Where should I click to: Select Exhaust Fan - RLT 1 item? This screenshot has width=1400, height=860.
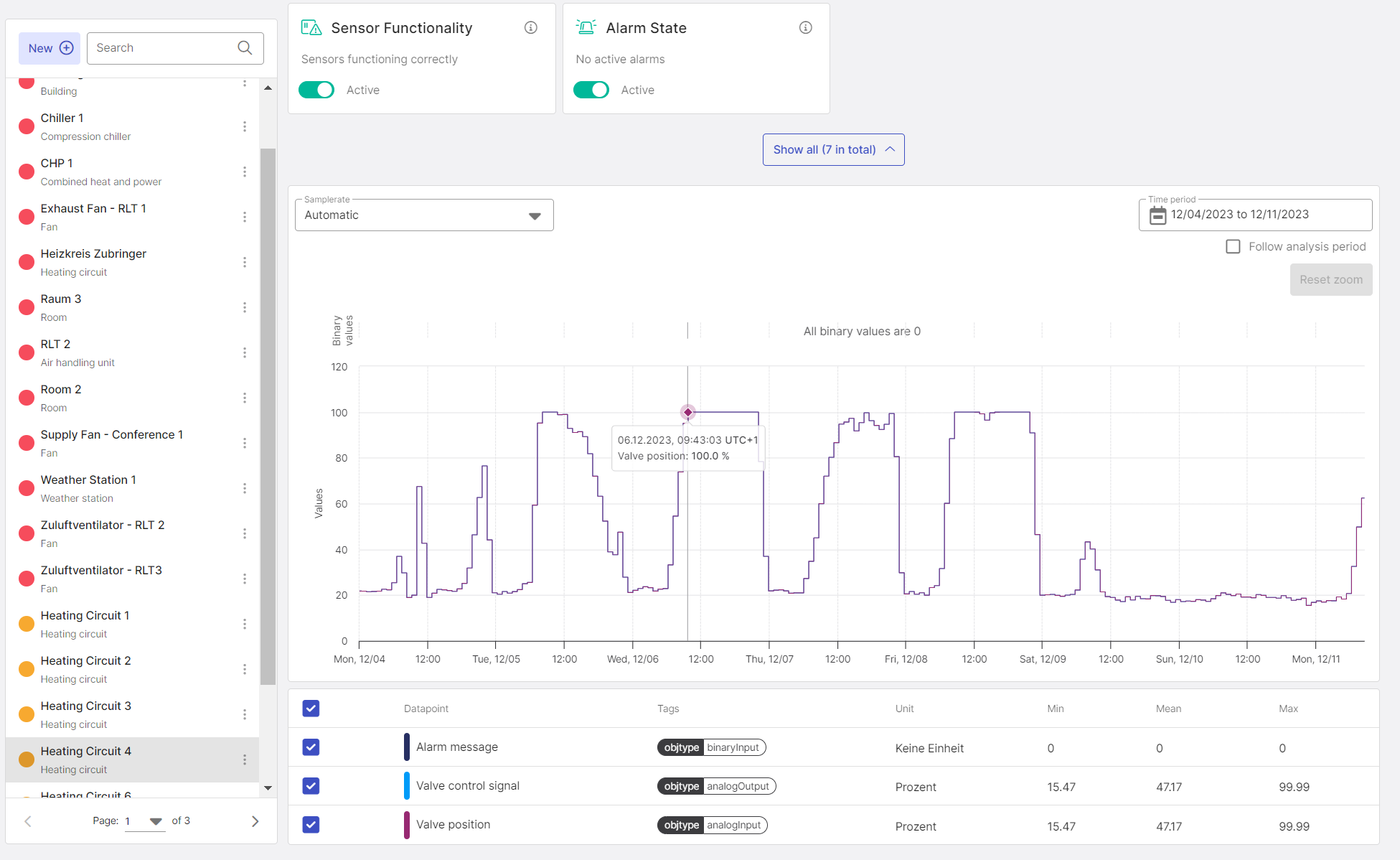point(133,217)
